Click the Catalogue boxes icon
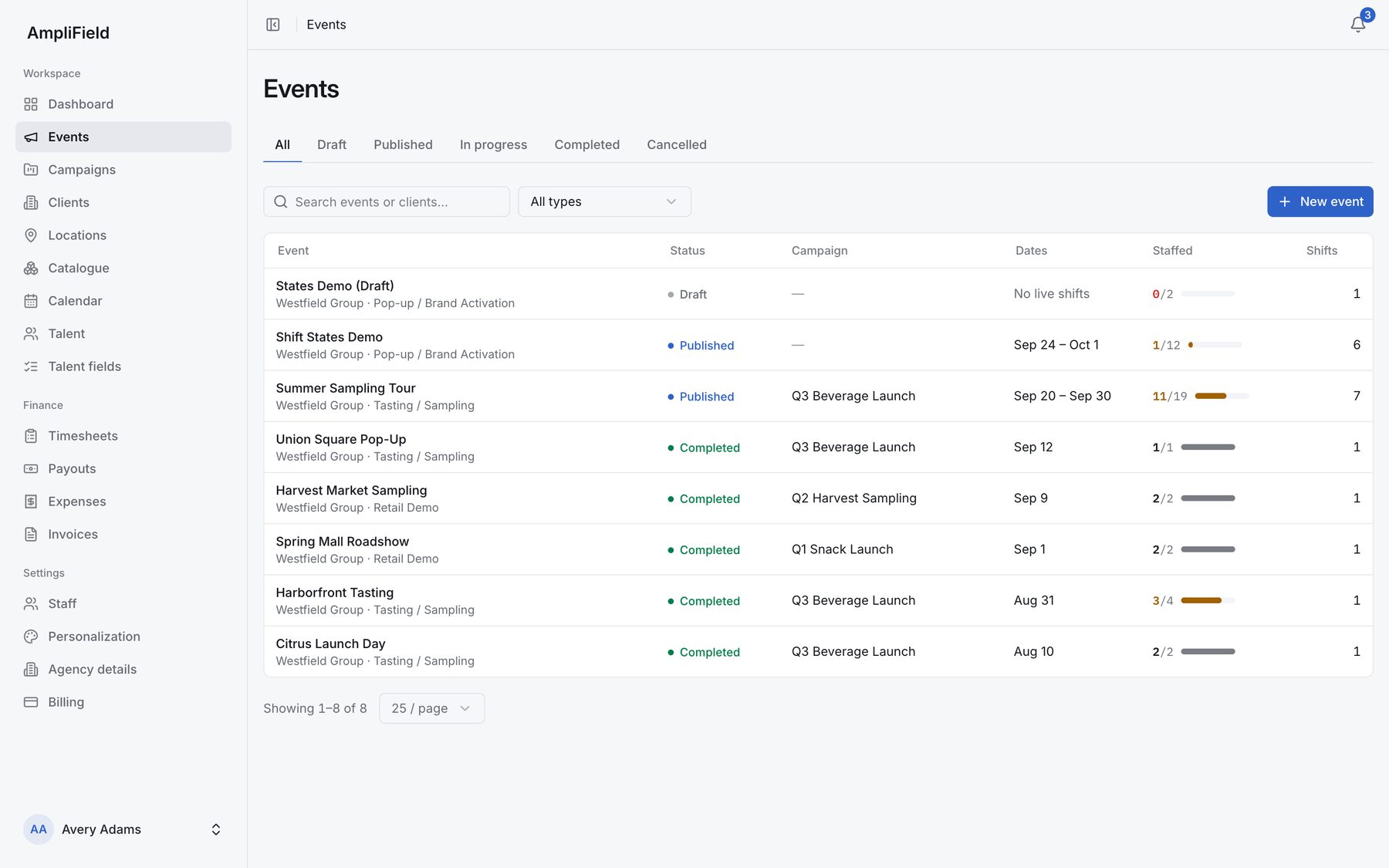 coord(31,268)
